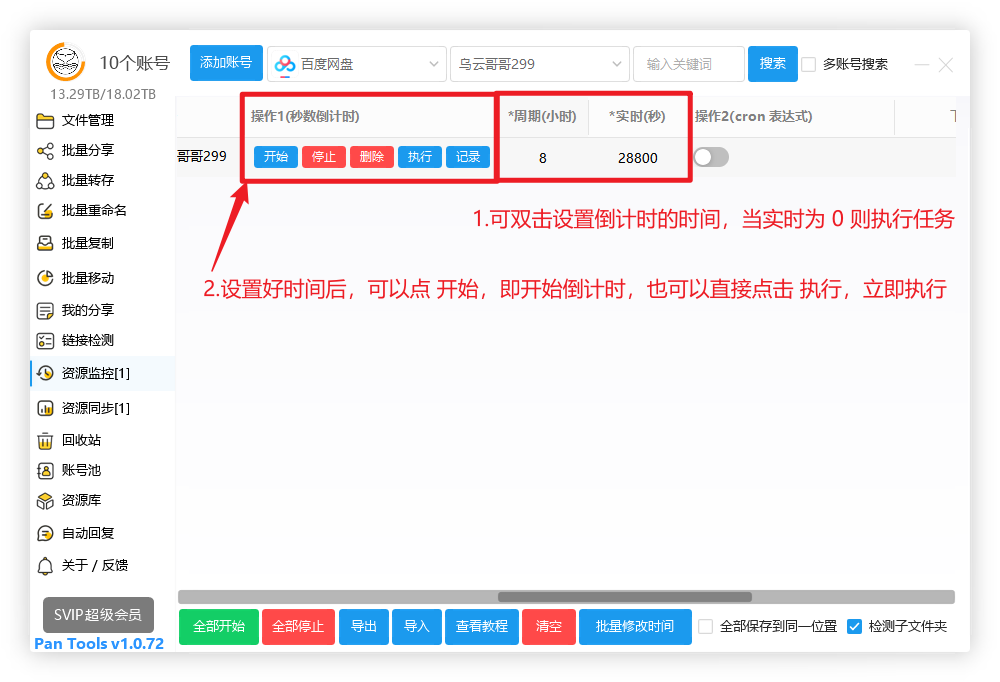The height and width of the screenshot is (682, 1000).
Task: Click the 添加账号 button
Action: [226, 63]
